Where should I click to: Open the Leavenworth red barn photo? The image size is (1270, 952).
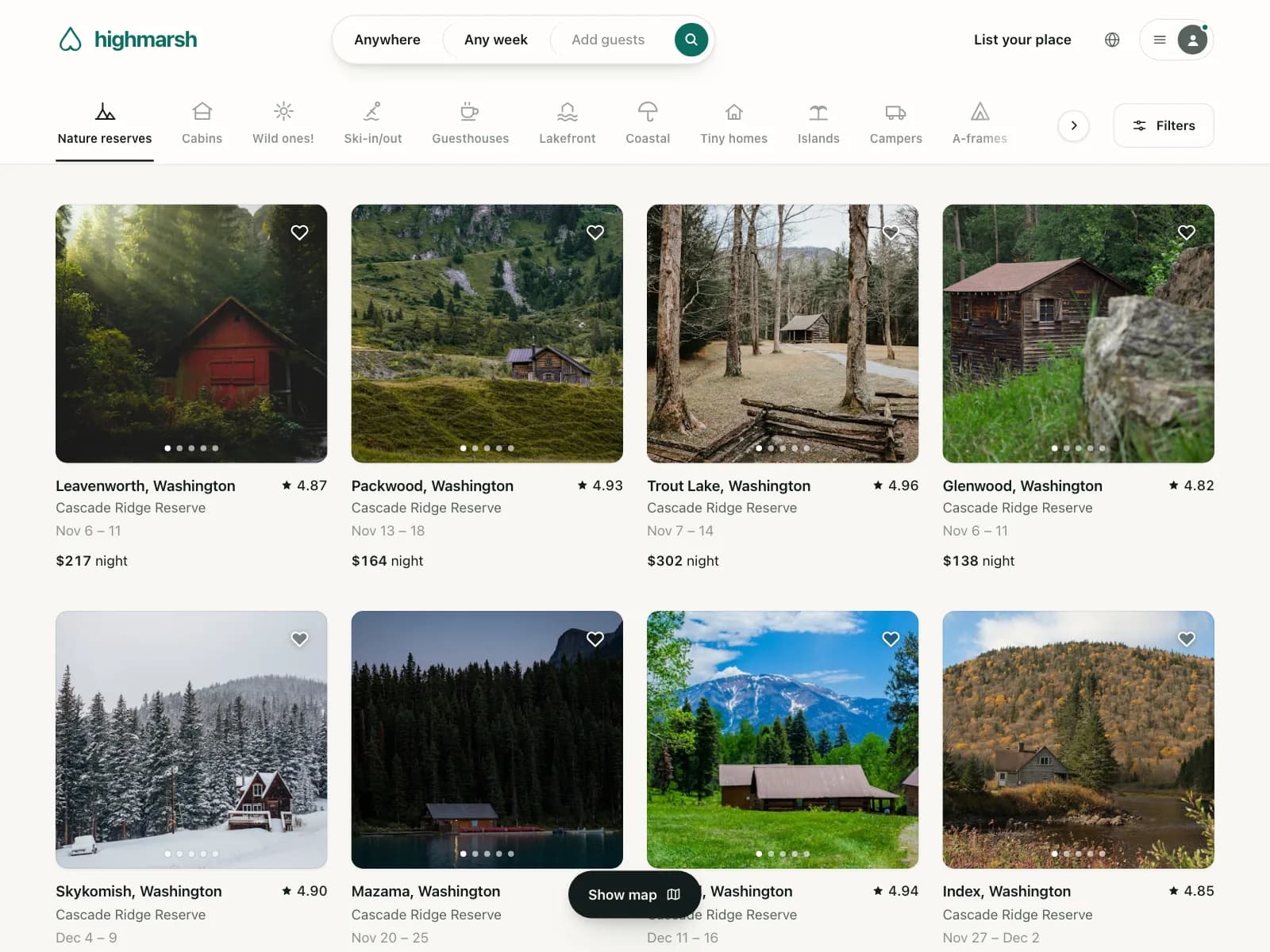(191, 333)
